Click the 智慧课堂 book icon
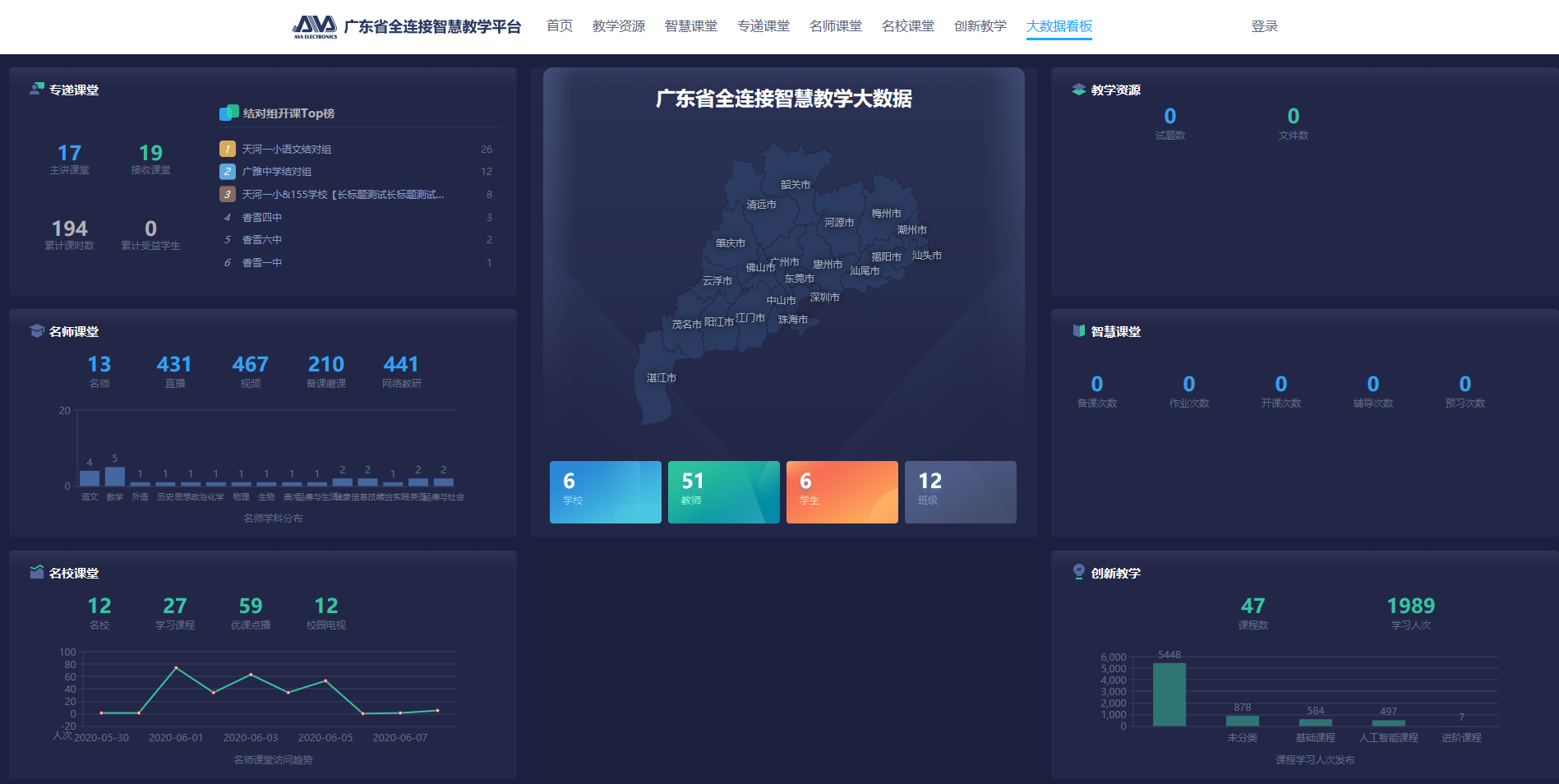Screen dimensions: 1559x784 1078,330
